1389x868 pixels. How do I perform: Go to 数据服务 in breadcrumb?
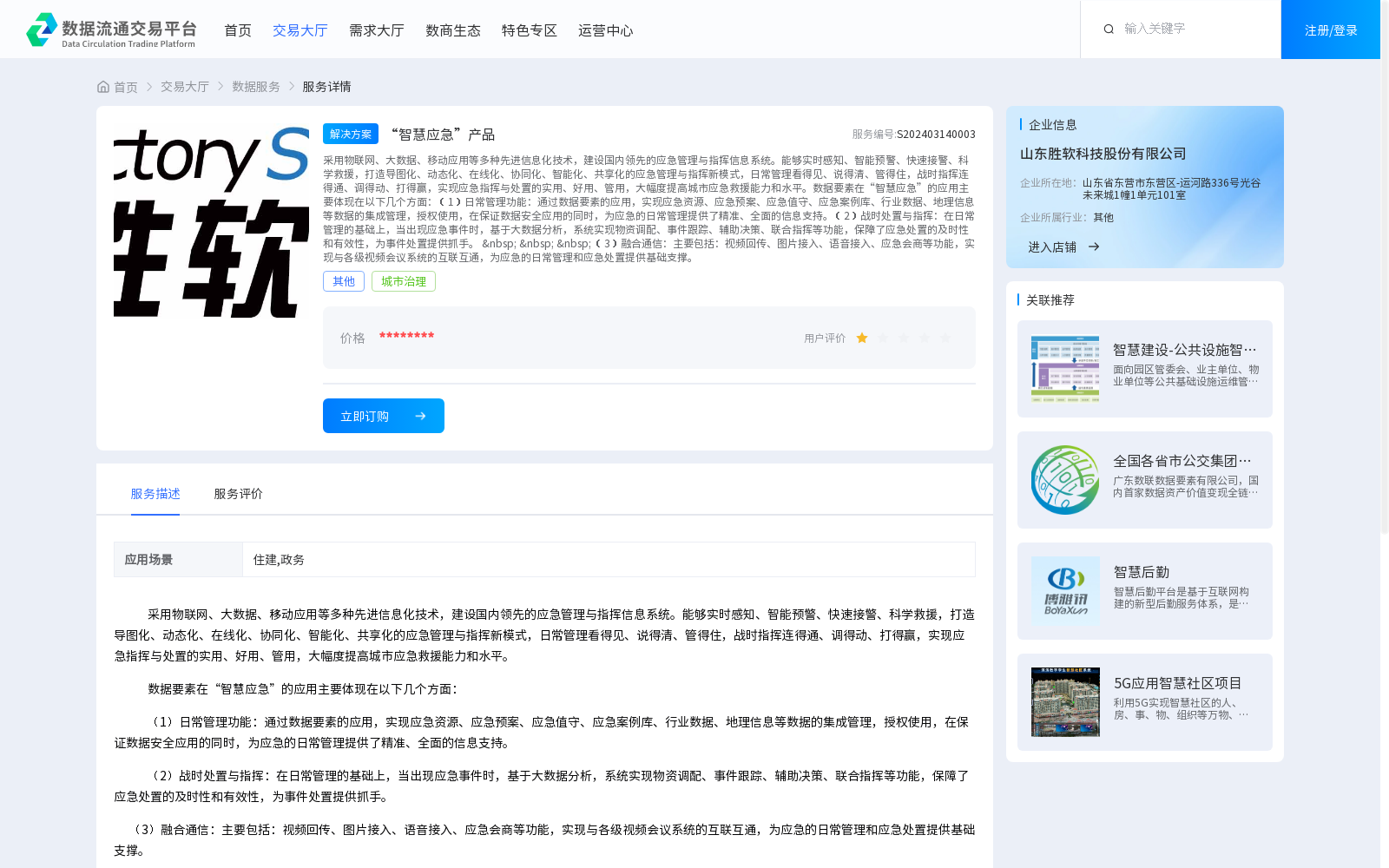click(x=256, y=87)
